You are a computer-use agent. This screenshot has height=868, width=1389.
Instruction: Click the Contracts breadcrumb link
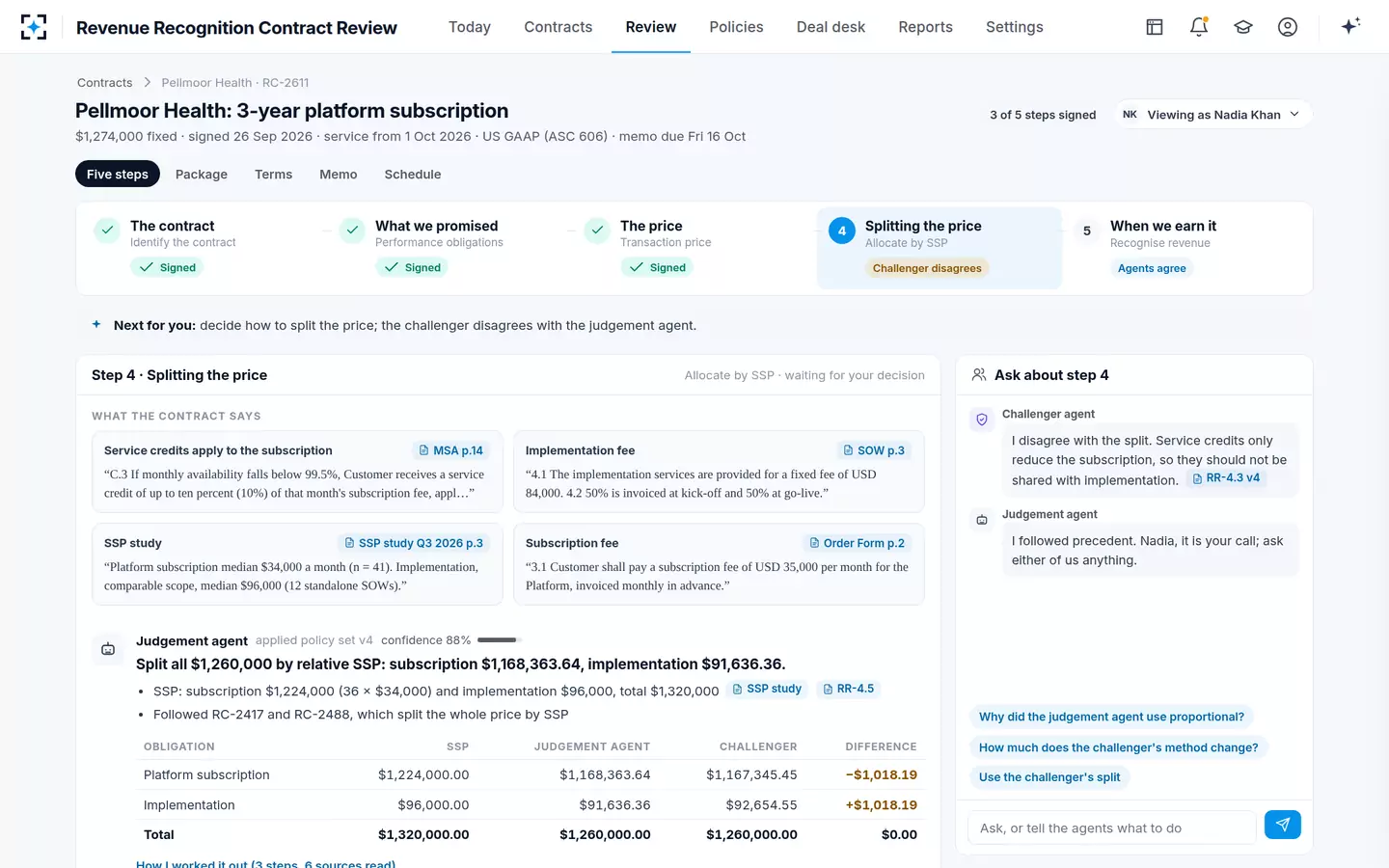(105, 83)
